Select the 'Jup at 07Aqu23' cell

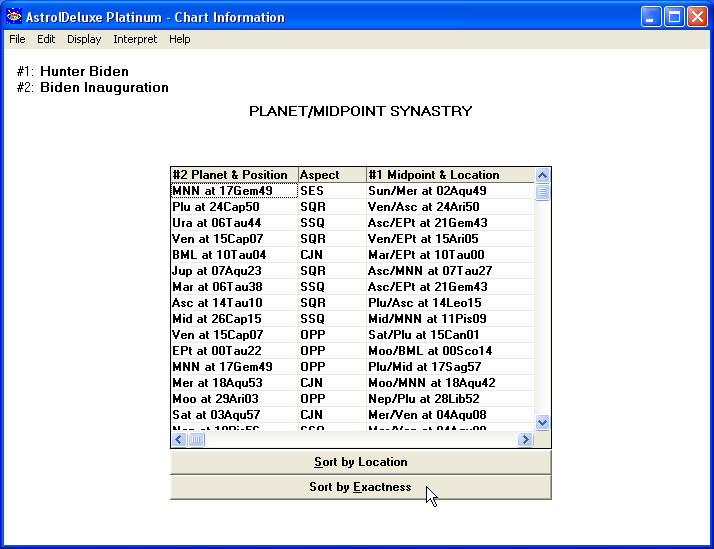(235, 270)
